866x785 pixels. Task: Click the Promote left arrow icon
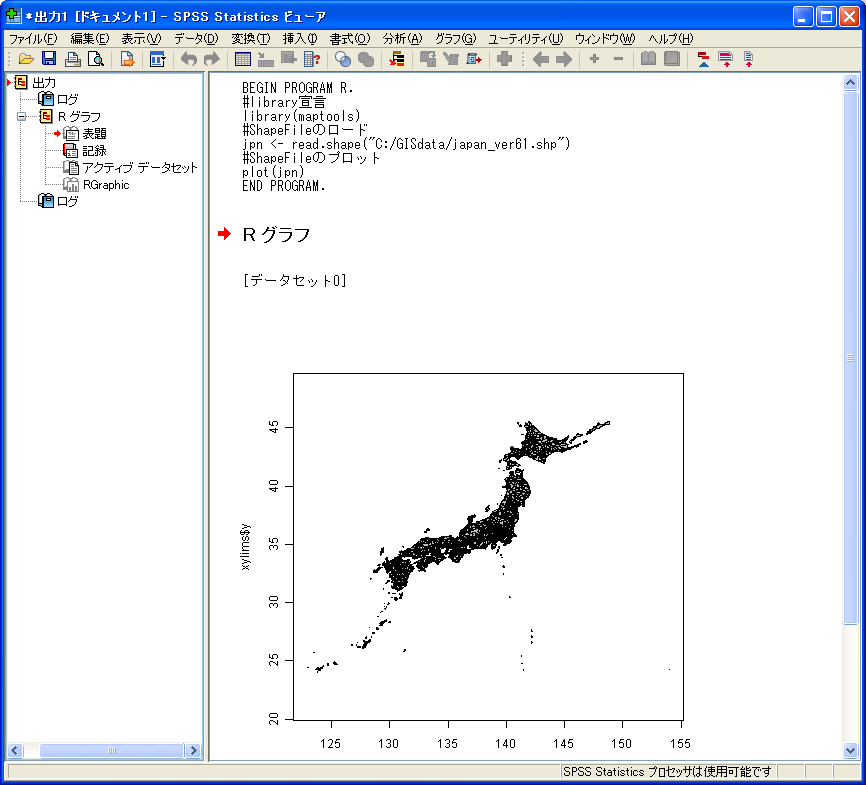coord(540,60)
